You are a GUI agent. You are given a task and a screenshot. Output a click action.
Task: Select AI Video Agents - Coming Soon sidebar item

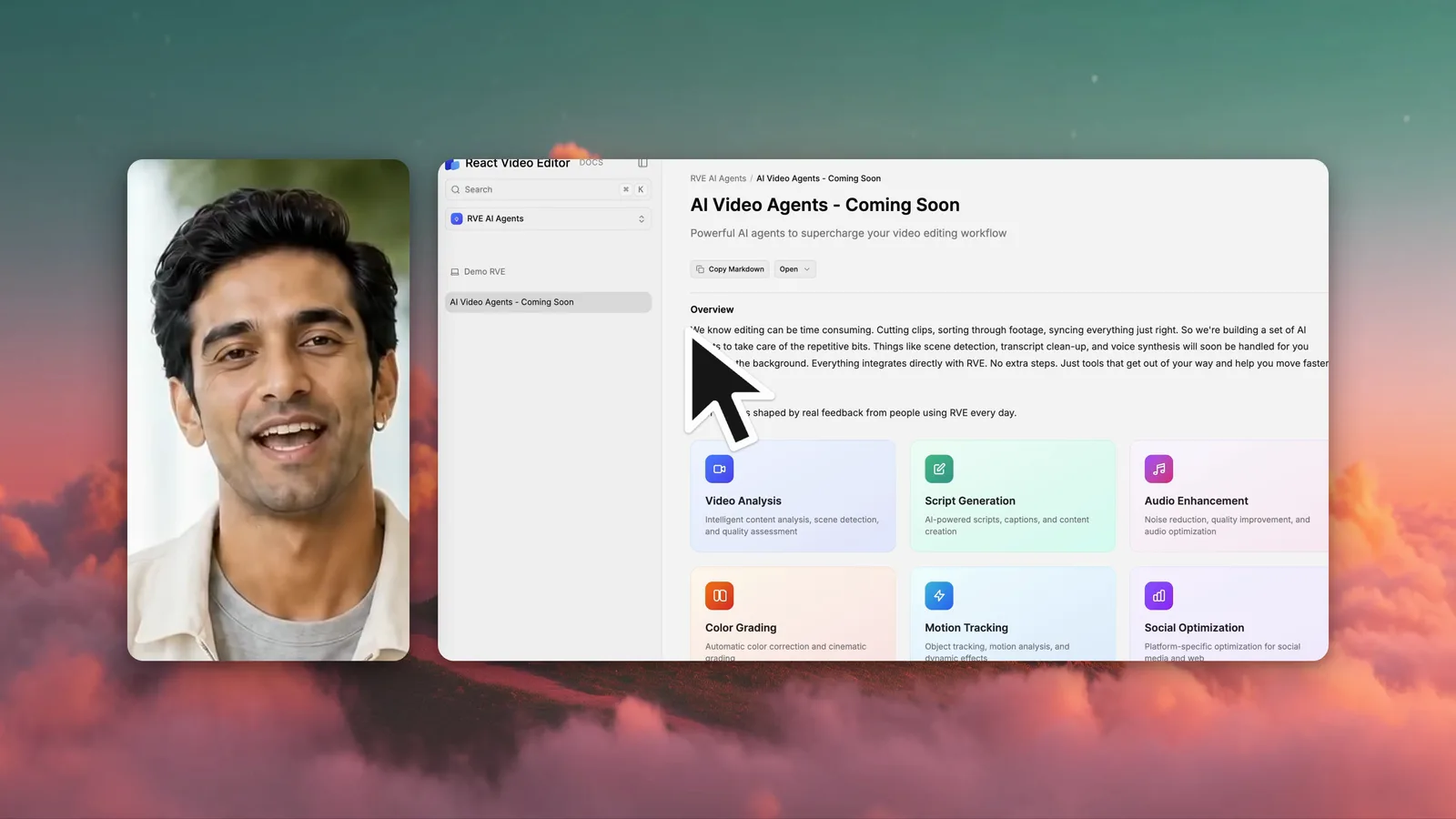point(549,302)
